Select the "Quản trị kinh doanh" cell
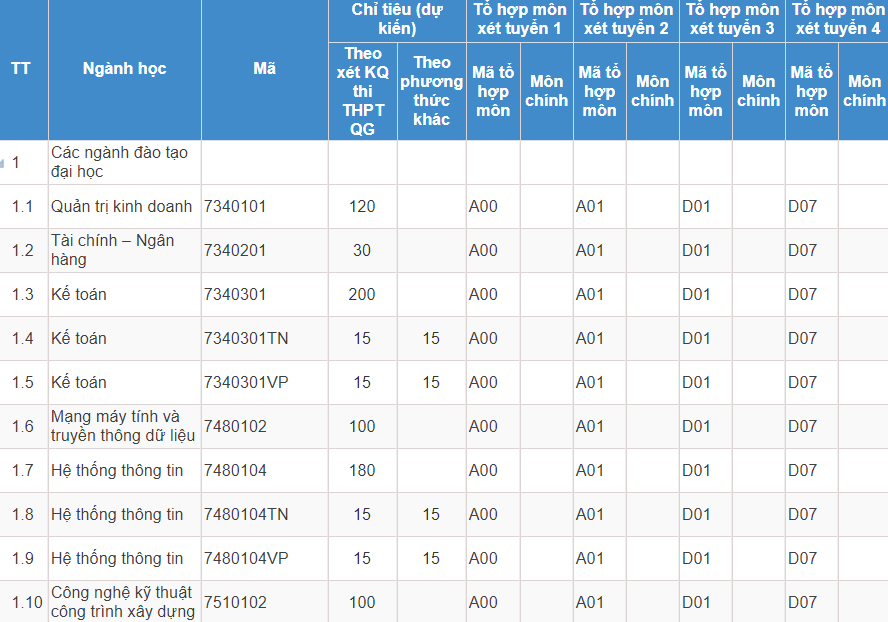Image resolution: width=888 pixels, height=622 pixels. click(121, 206)
